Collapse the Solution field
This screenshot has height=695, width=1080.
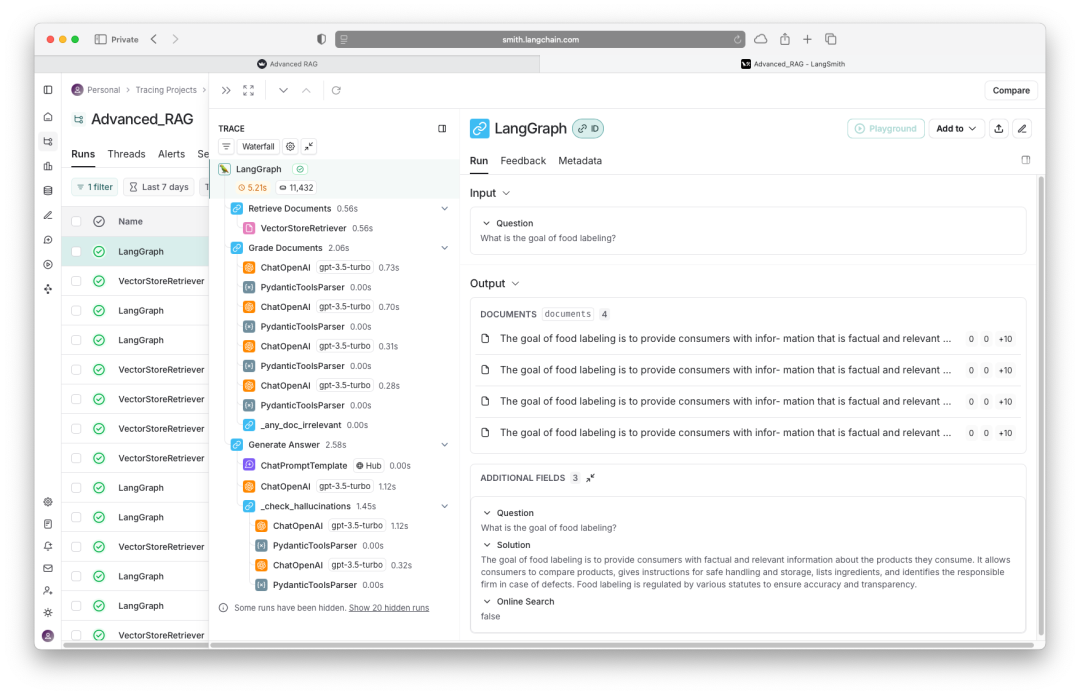tap(487, 545)
